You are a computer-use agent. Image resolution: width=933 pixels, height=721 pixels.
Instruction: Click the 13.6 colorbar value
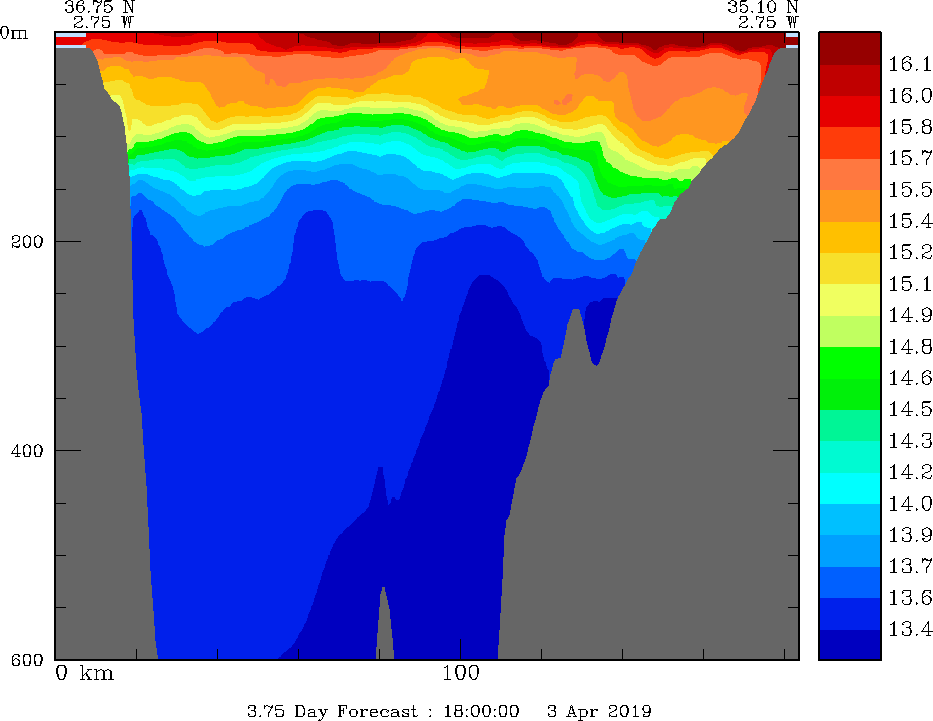910,598
